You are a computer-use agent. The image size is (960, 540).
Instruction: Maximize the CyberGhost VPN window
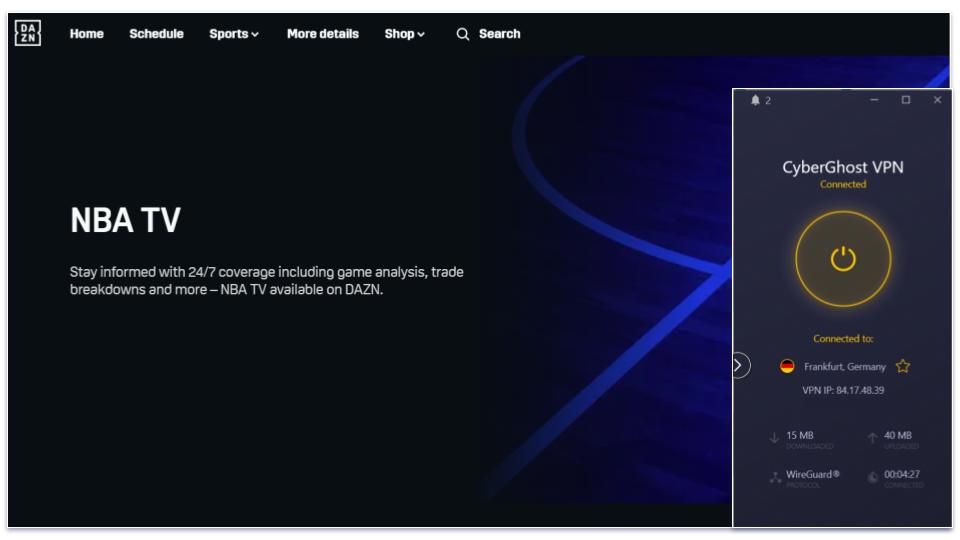coord(906,100)
